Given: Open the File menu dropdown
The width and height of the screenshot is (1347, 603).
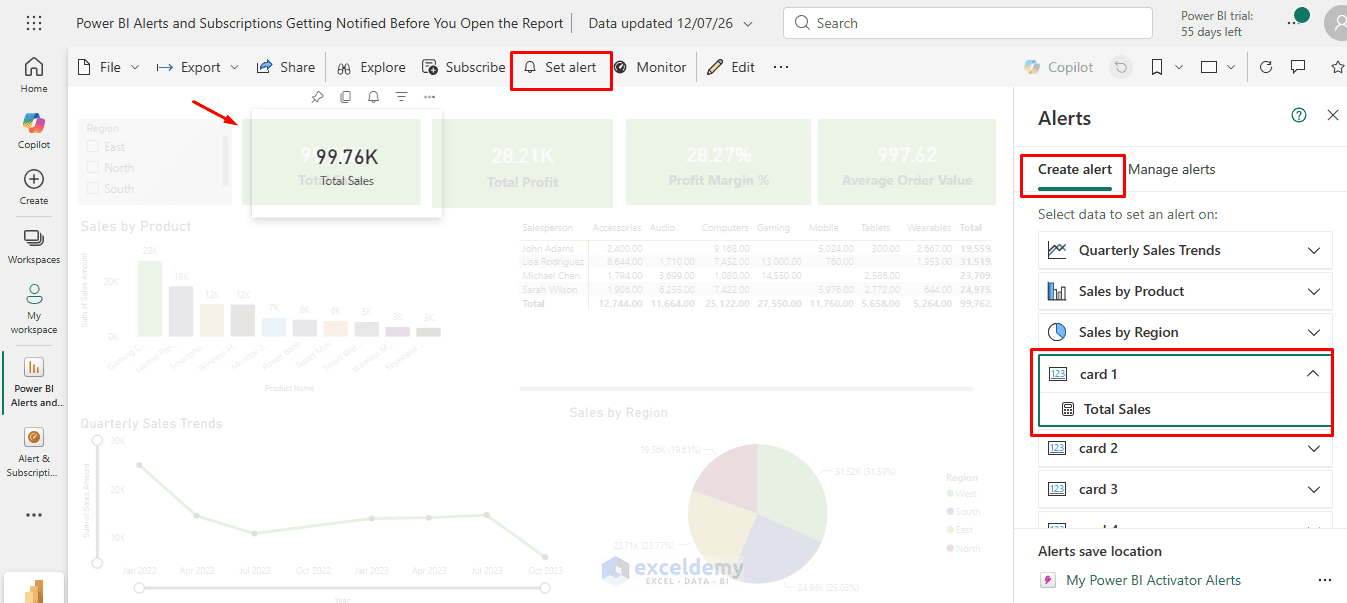Looking at the screenshot, I should [x=108, y=67].
